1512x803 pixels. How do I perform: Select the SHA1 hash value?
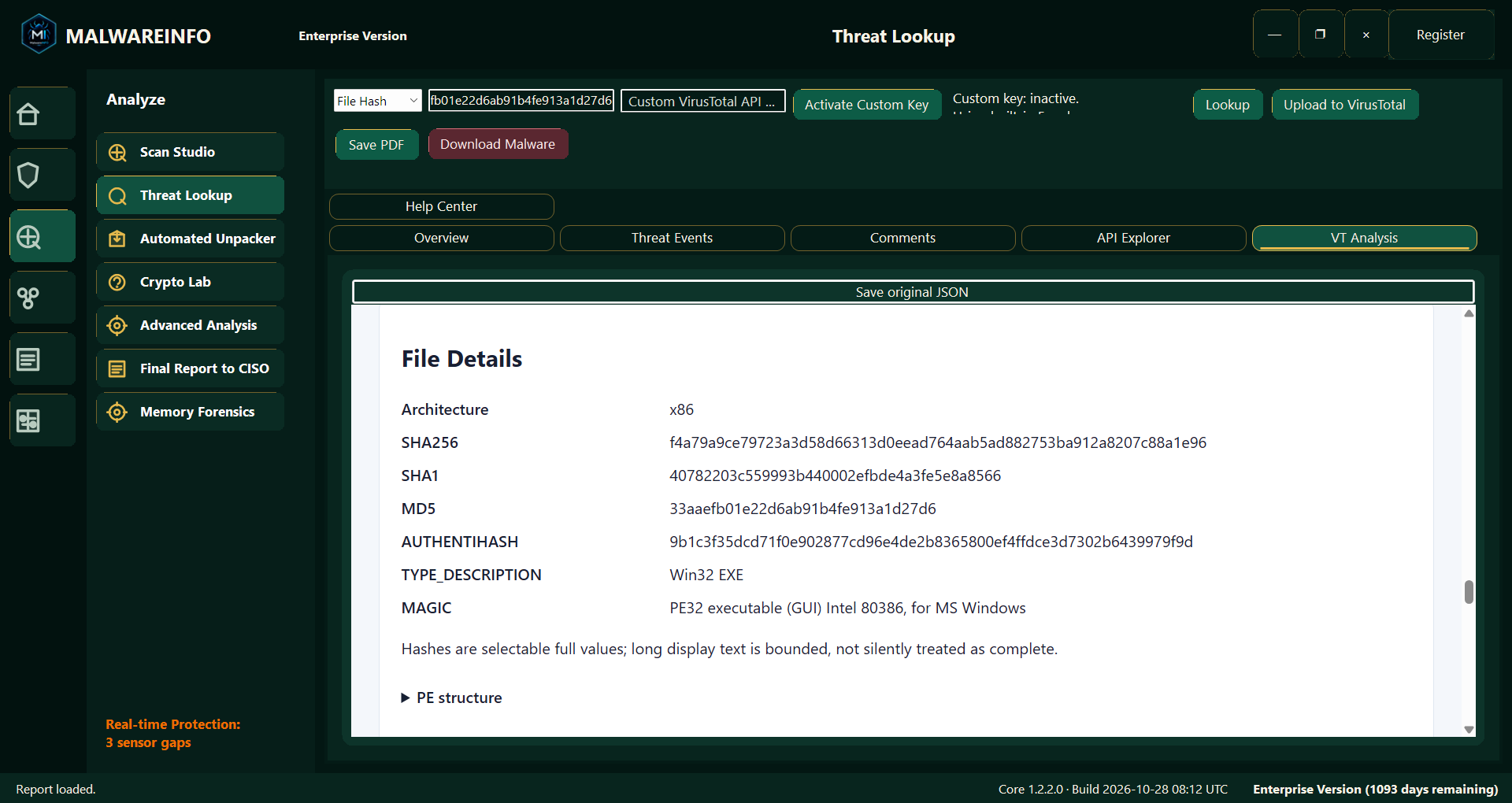[x=835, y=476]
